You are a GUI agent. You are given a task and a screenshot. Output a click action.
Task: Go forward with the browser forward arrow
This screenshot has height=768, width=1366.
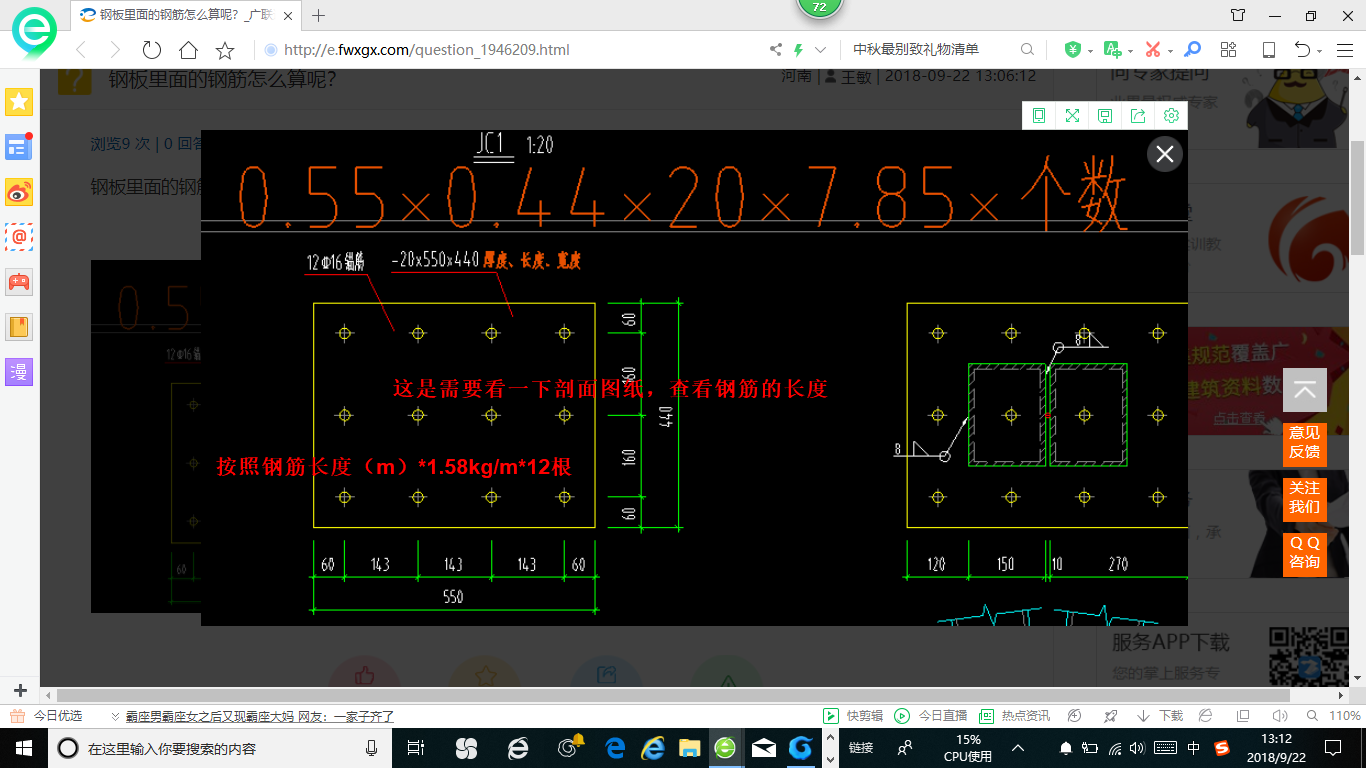[x=115, y=50]
